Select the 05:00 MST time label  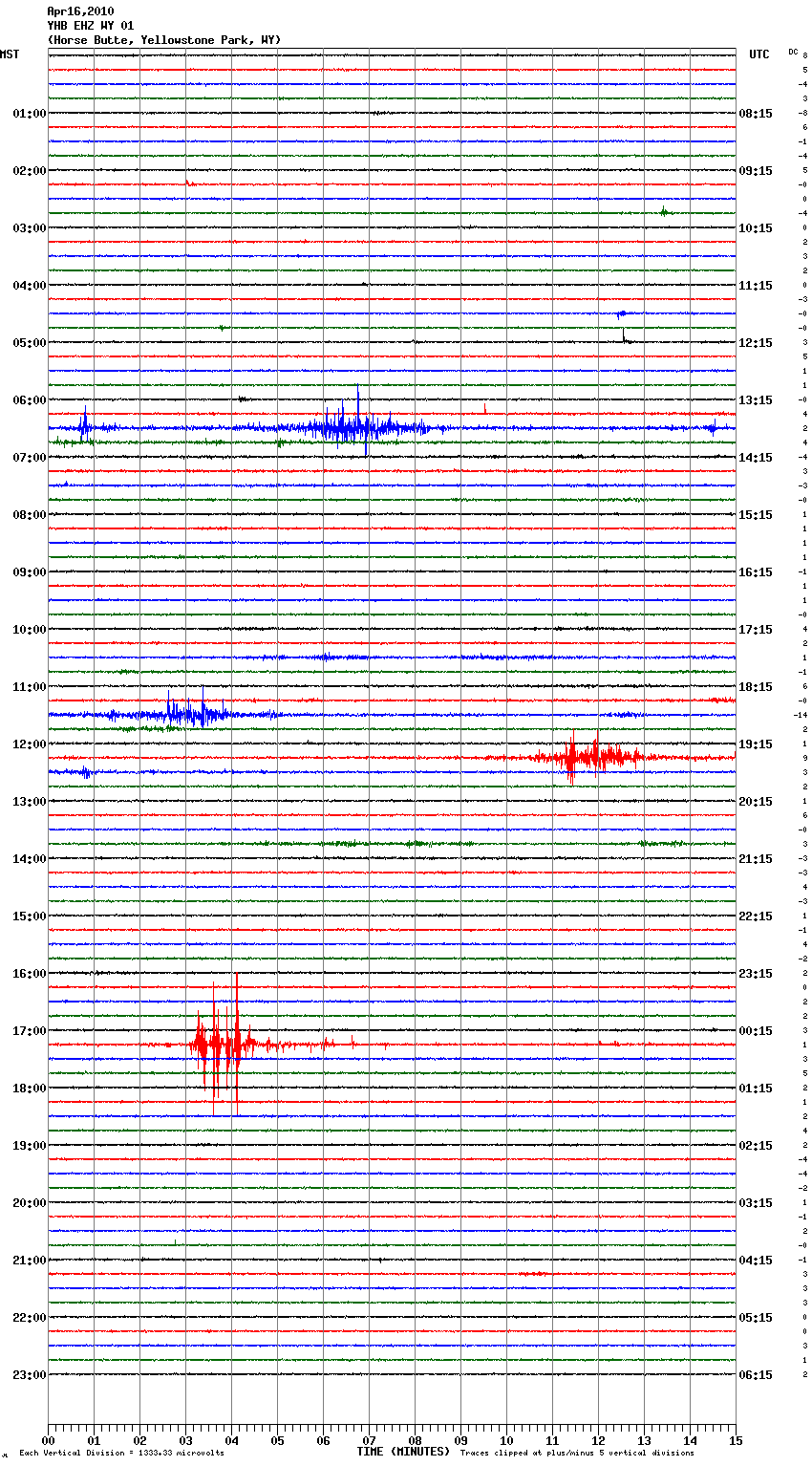[30, 343]
